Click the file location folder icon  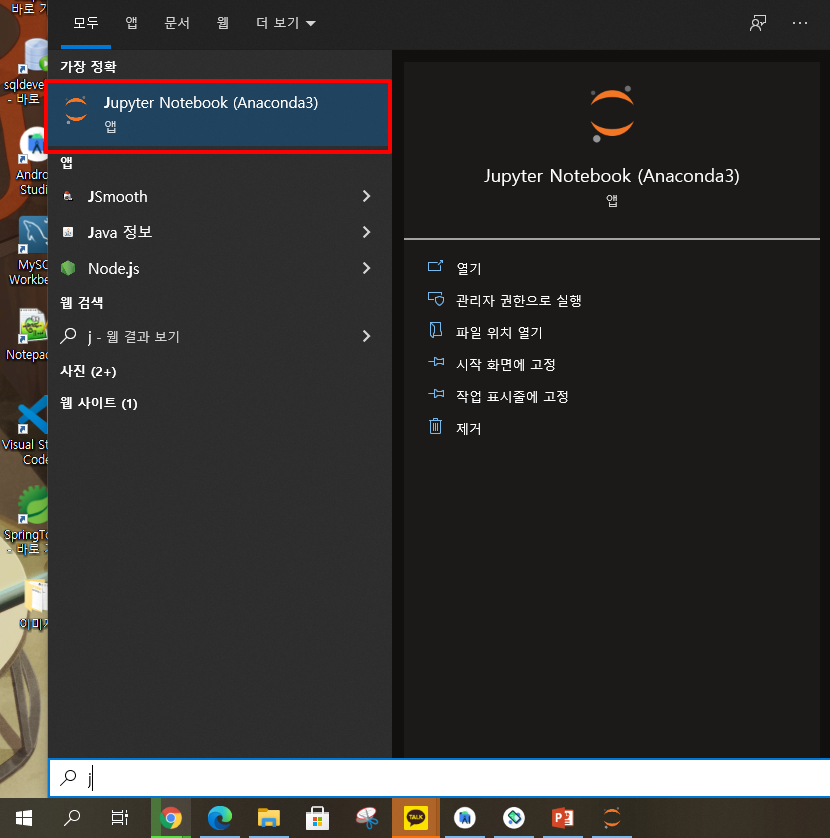point(436,330)
